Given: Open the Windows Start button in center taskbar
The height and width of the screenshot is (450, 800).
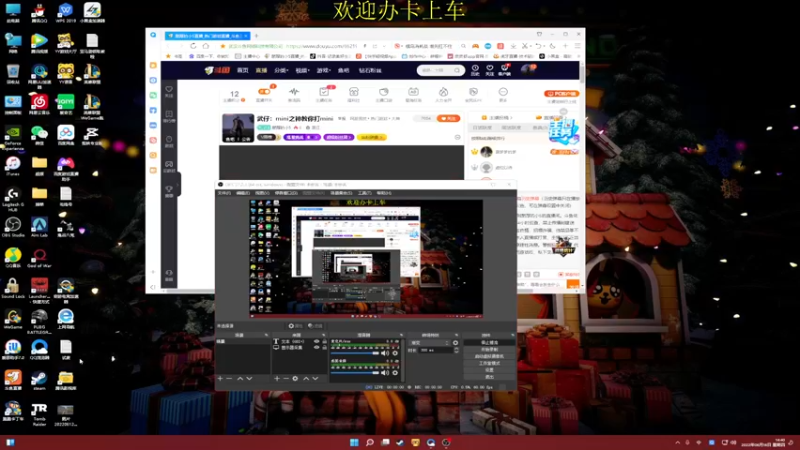Looking at the screenshot, I should pos(354,442).
